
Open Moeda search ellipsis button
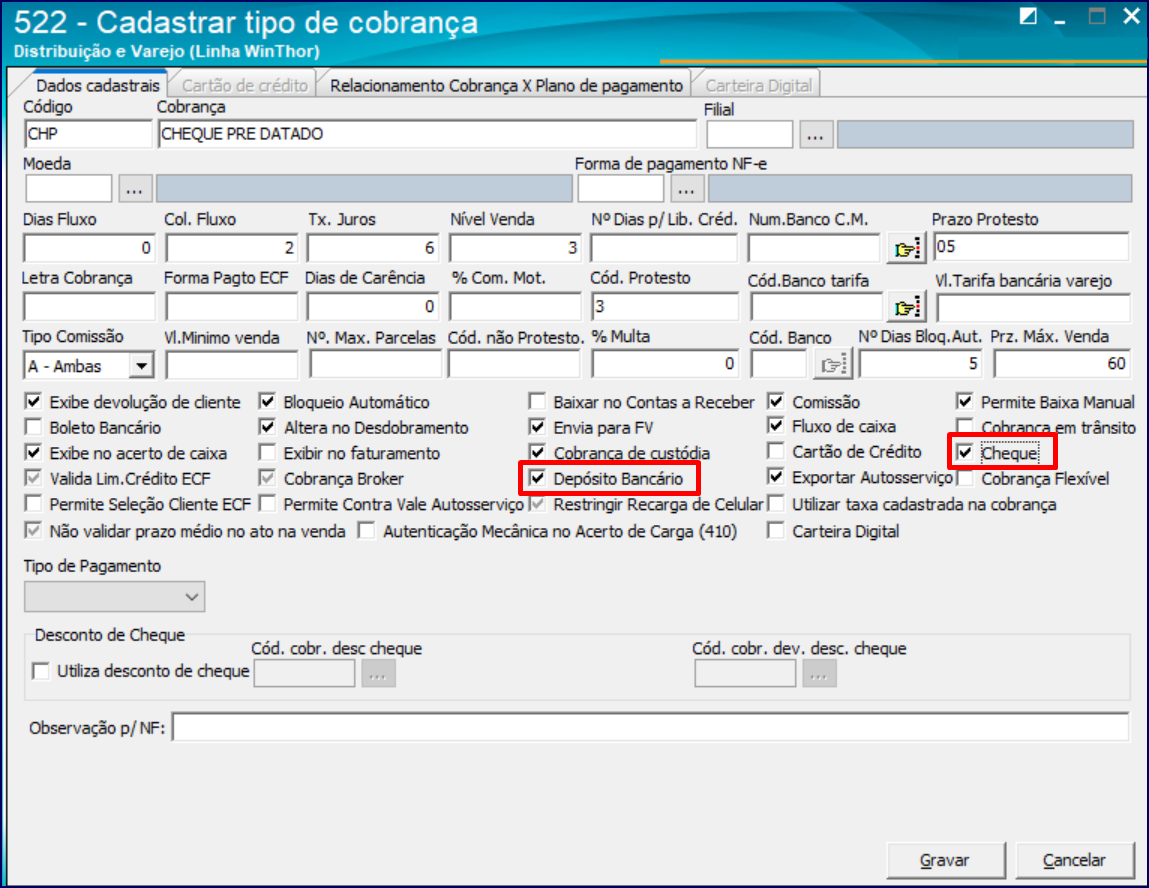tap(134, 189)
